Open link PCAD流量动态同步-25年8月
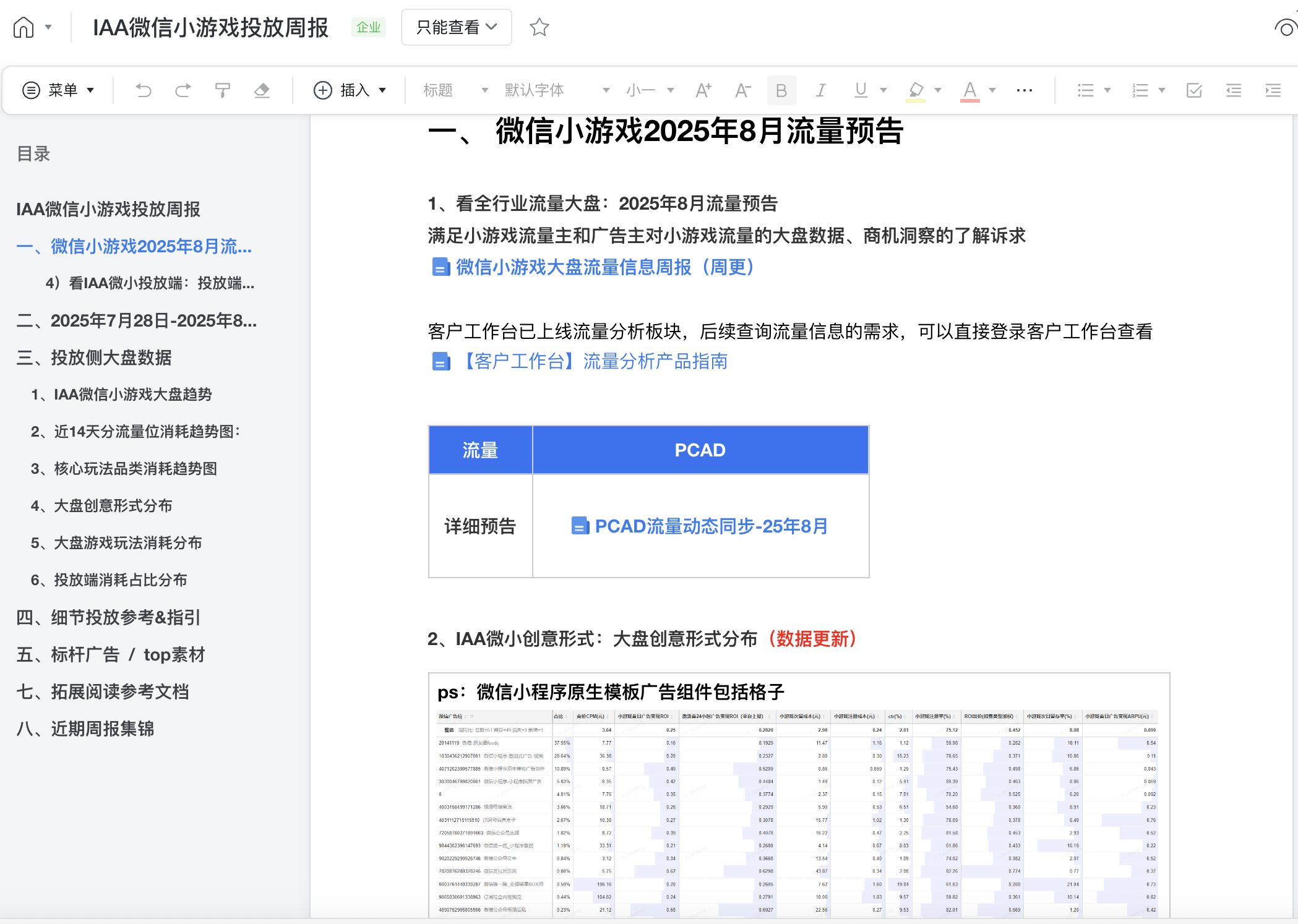The height and width of the screenshot is (924, 1298). tap(711, 526)
